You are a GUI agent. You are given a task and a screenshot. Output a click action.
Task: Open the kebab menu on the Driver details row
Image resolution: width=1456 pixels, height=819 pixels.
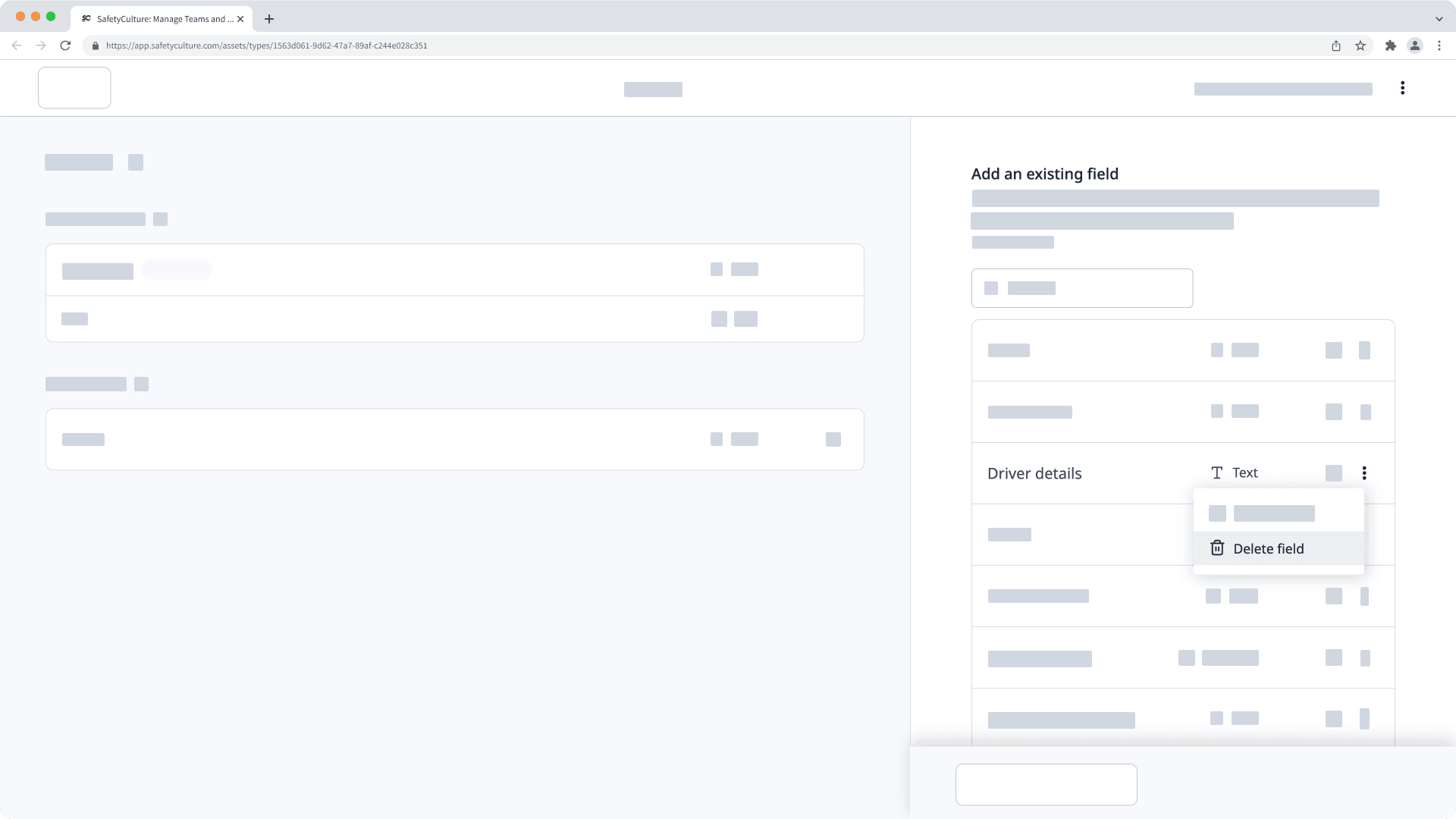click(x=1364, y=472)
